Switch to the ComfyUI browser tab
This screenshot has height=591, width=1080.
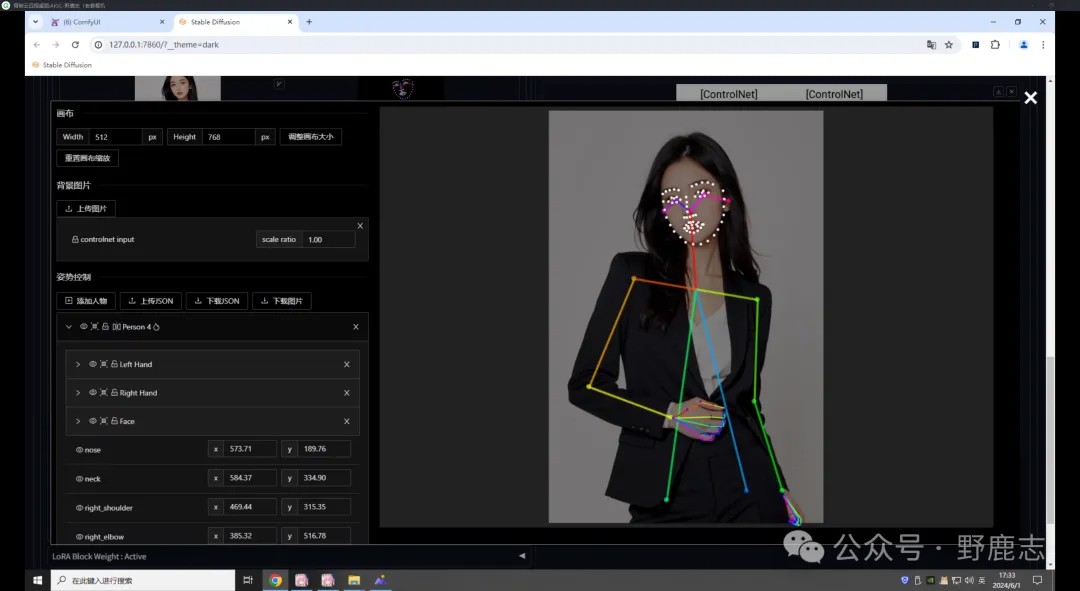(107, 21)
